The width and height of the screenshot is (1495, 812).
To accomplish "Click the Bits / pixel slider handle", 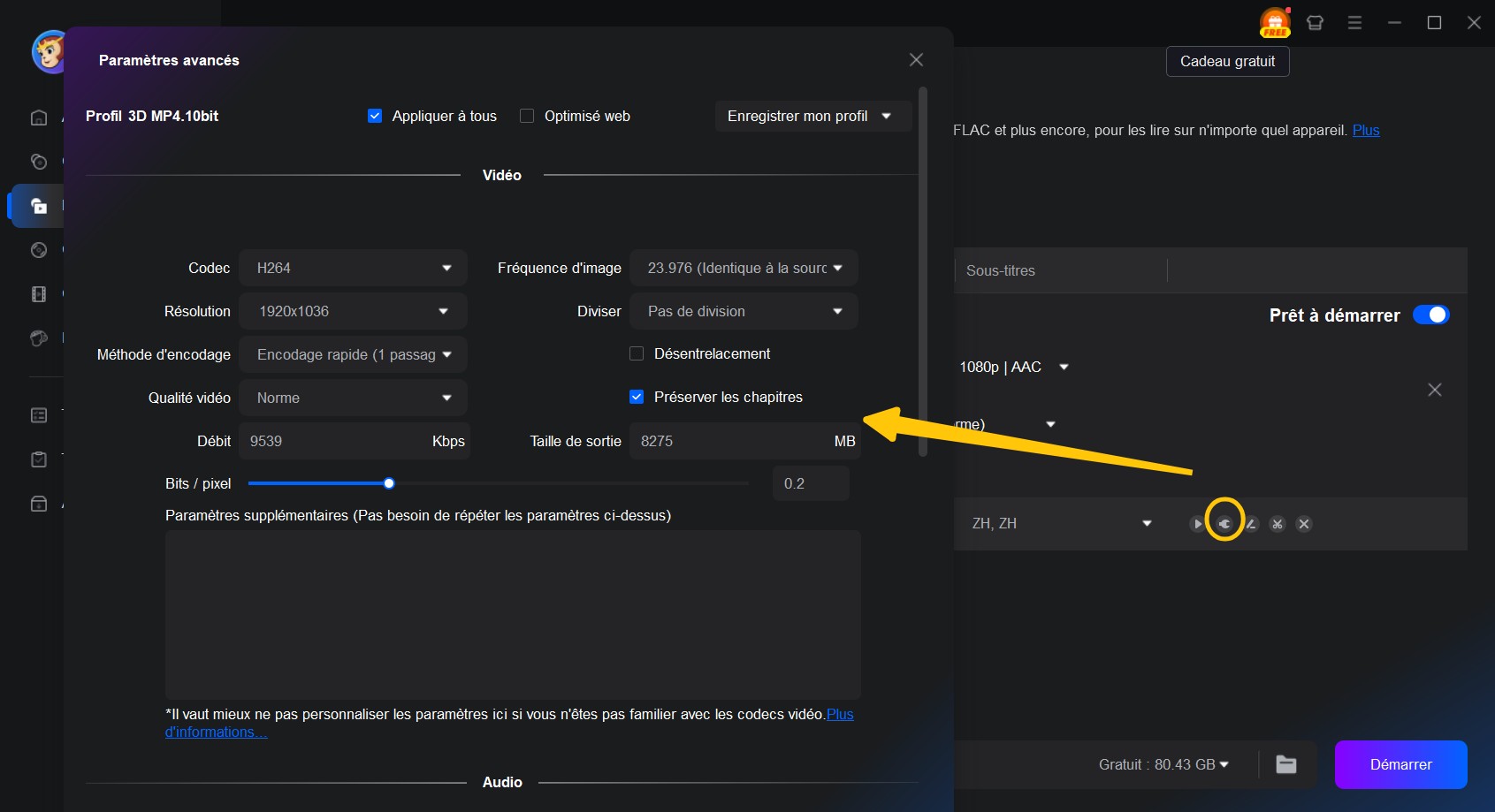I will (389, 483).
